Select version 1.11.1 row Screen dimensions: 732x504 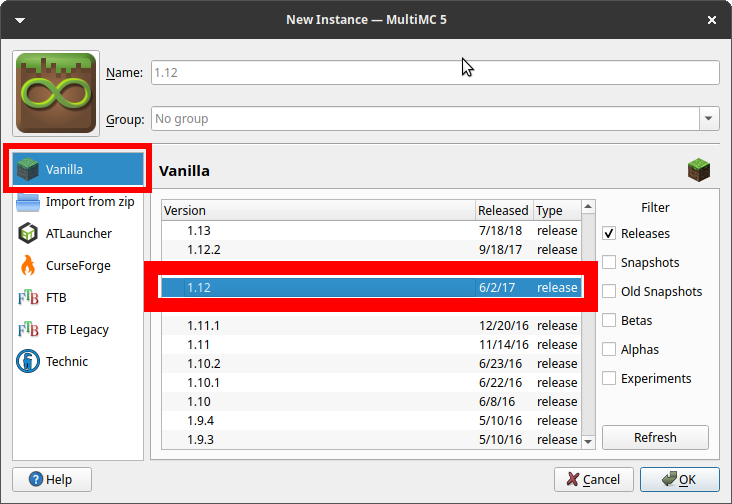[x=372, y=325]
